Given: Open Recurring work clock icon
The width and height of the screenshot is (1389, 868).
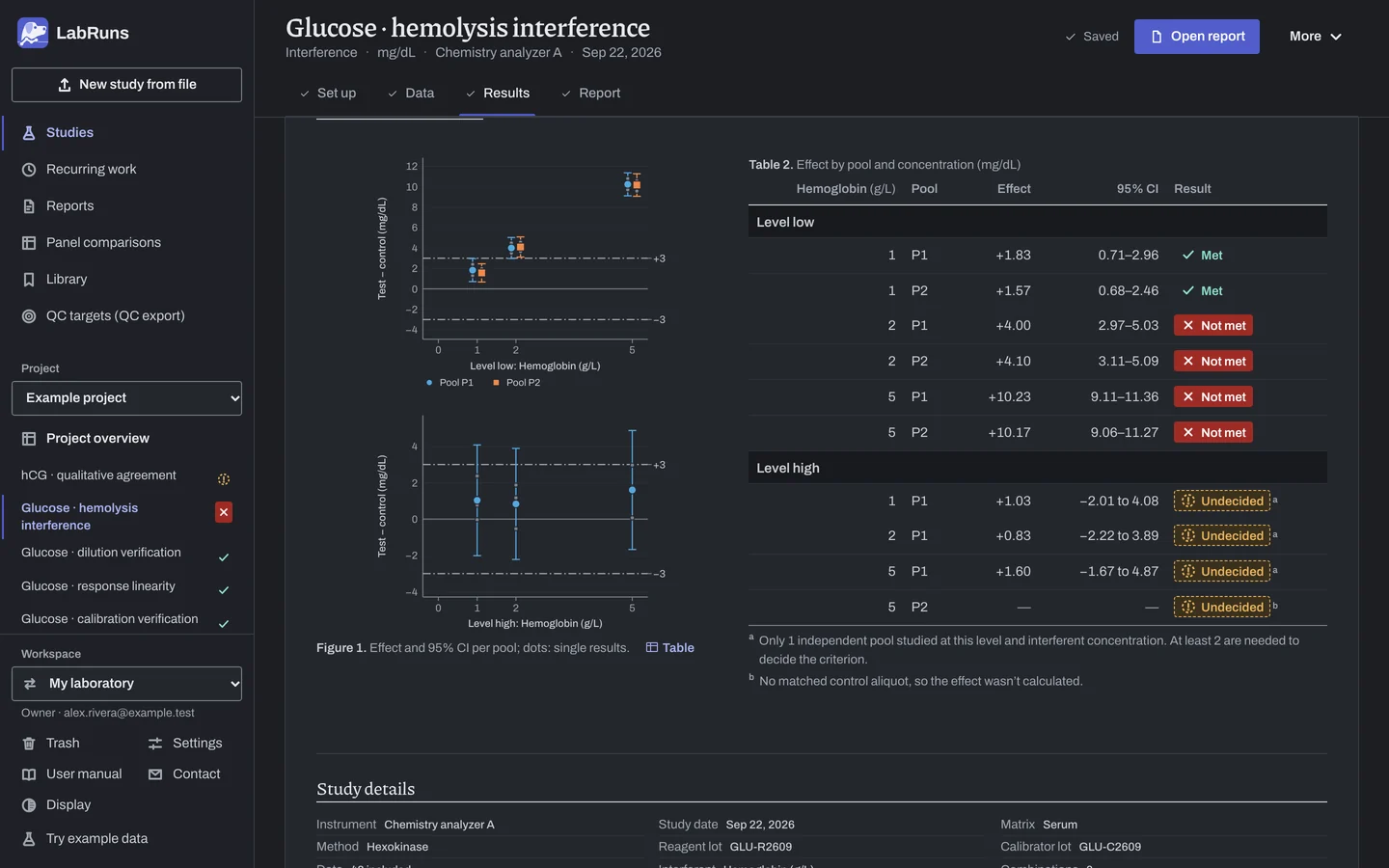Looking at the screenshot, I should [29, 170].
